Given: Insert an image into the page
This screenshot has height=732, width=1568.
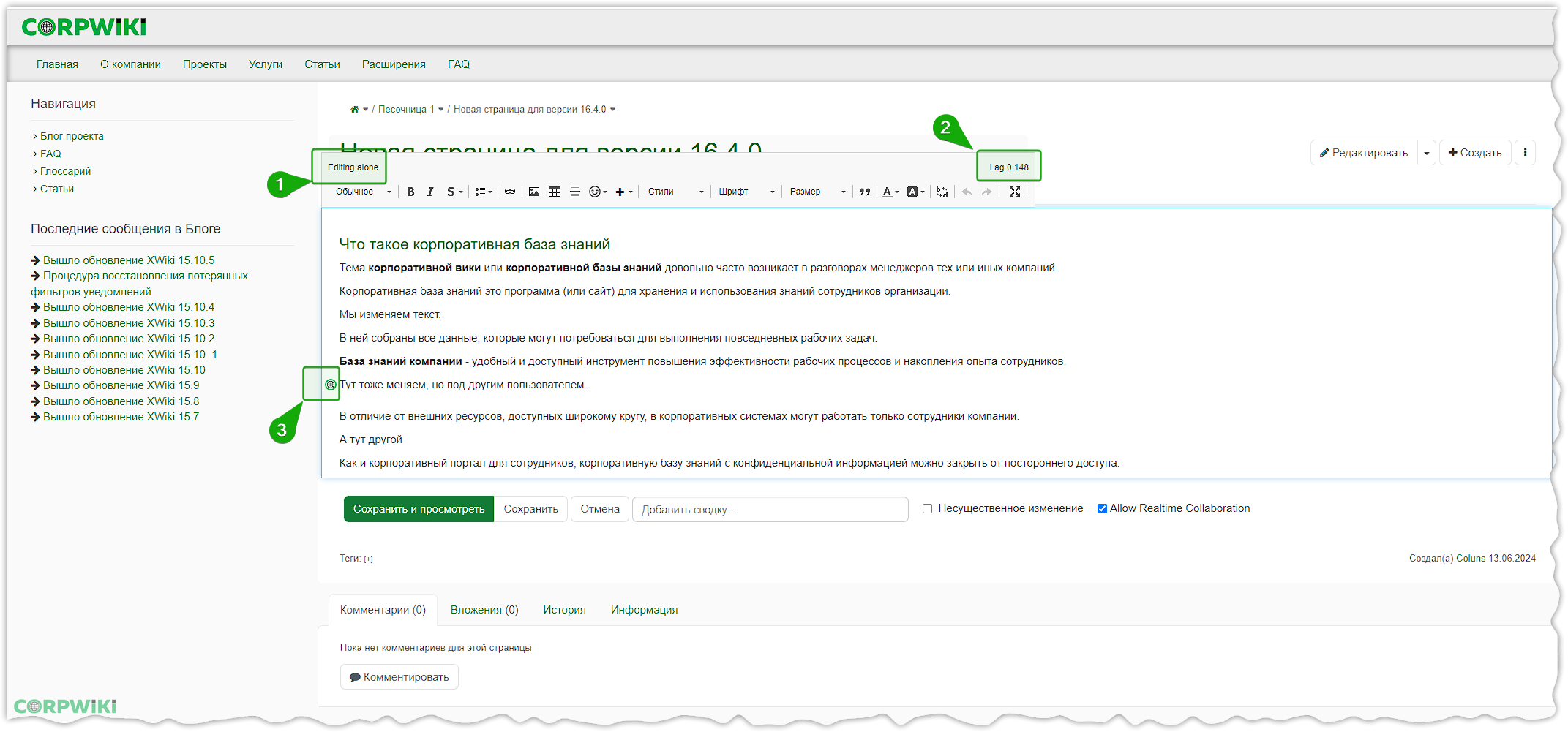Looking at the screenshot, I should pyautogui.click(x=534, y=192).
